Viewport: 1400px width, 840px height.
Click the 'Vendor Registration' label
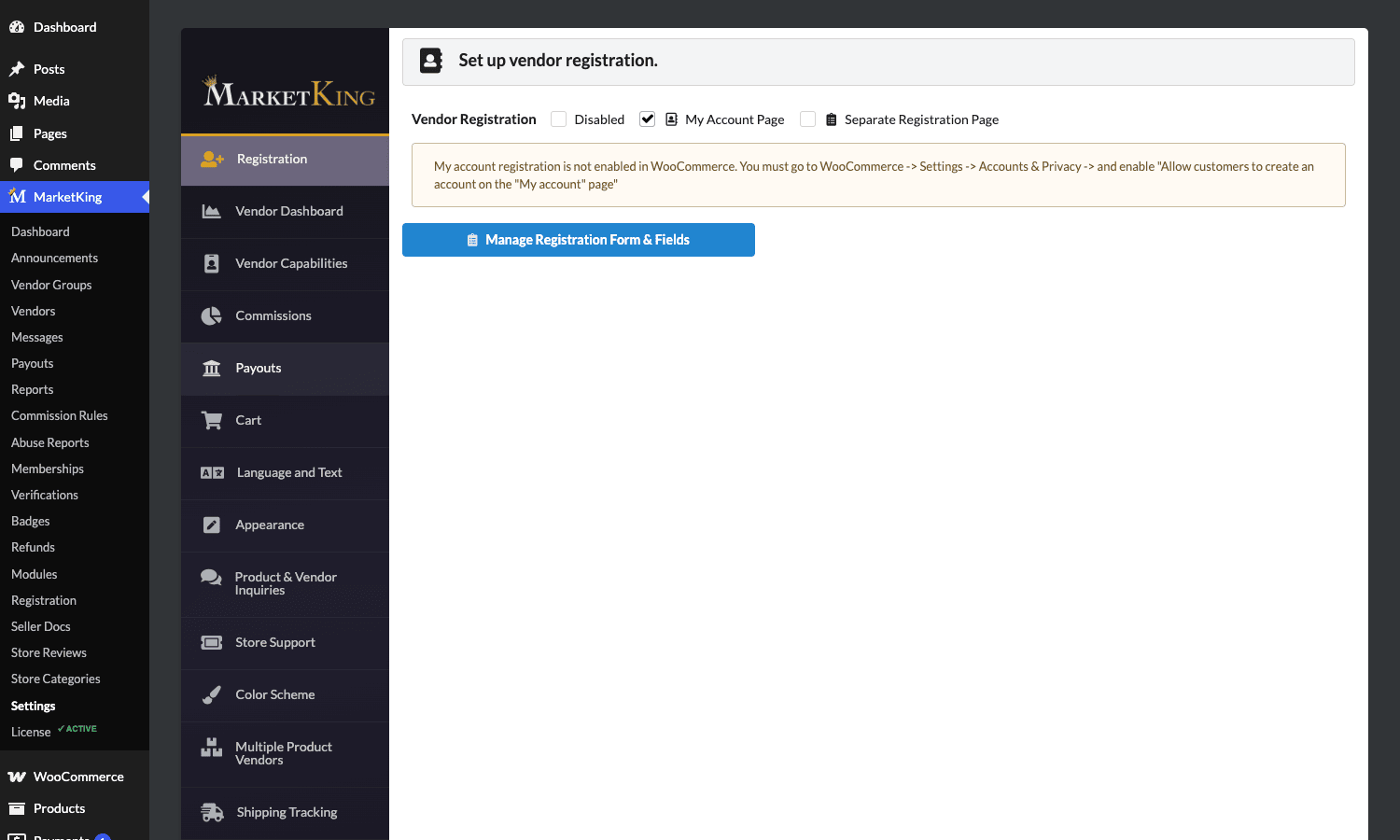(474, 119)
